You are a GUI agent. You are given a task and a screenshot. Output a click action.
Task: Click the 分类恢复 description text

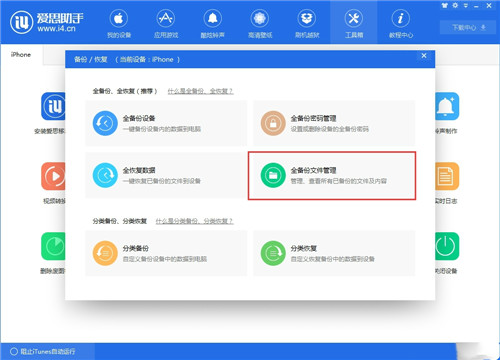(332, 259)
